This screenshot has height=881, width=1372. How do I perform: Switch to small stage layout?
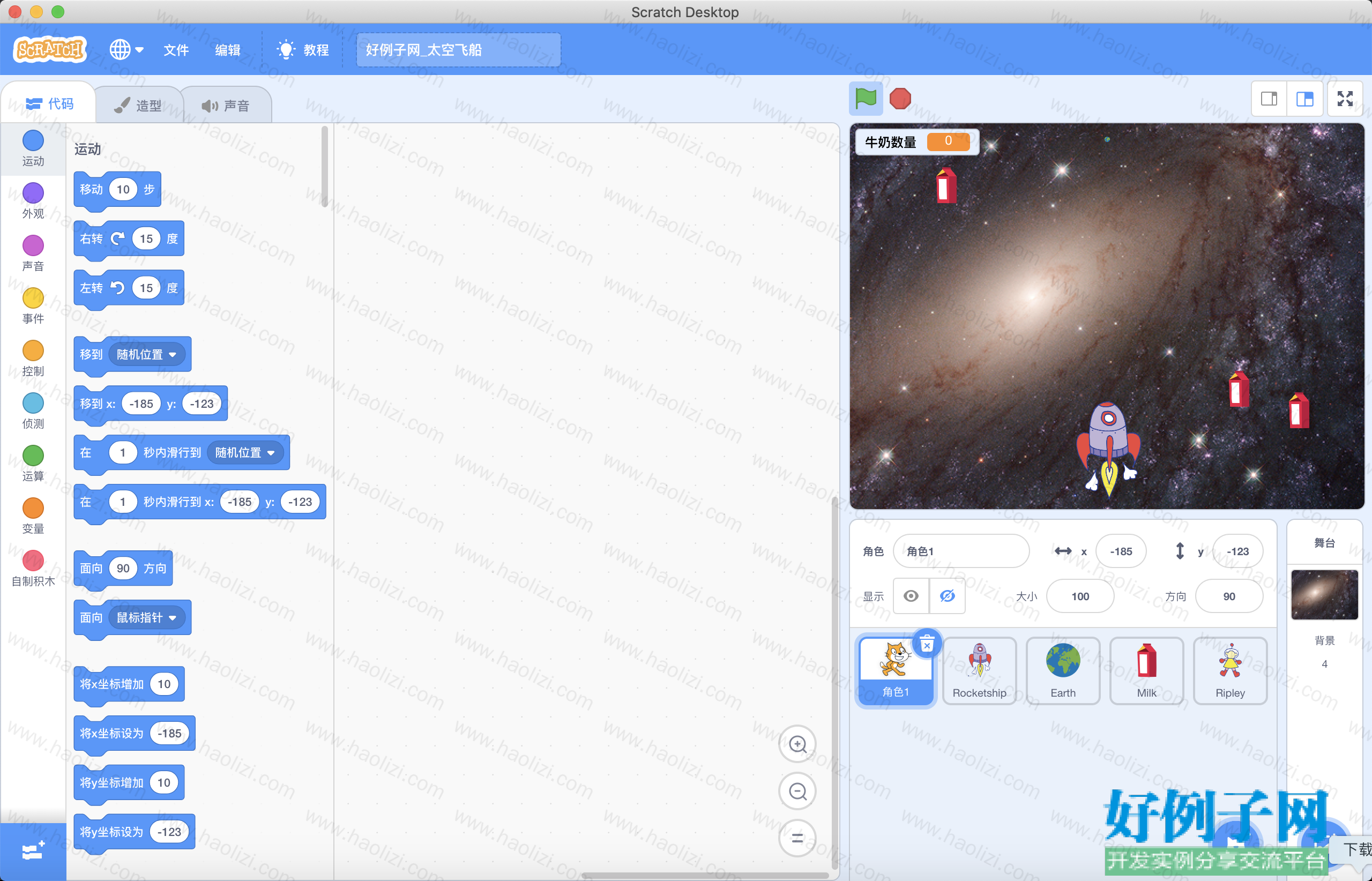pyautogui.click(x=1269, y=99)
